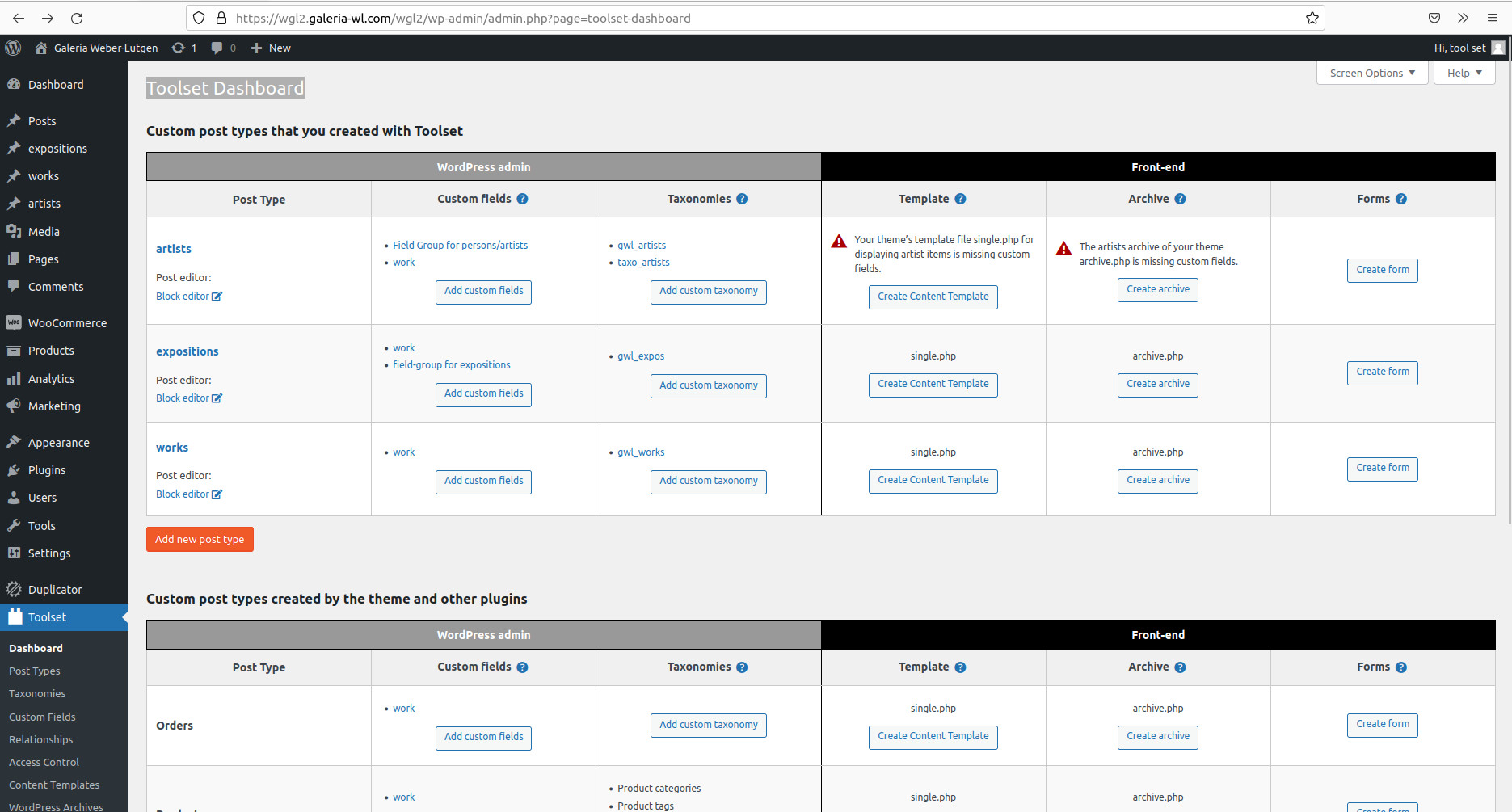The width and height of the screenshot is (1512, 812).
Task: Open help icon beside second table's Custom fields
Action: [x=522, y=667]
